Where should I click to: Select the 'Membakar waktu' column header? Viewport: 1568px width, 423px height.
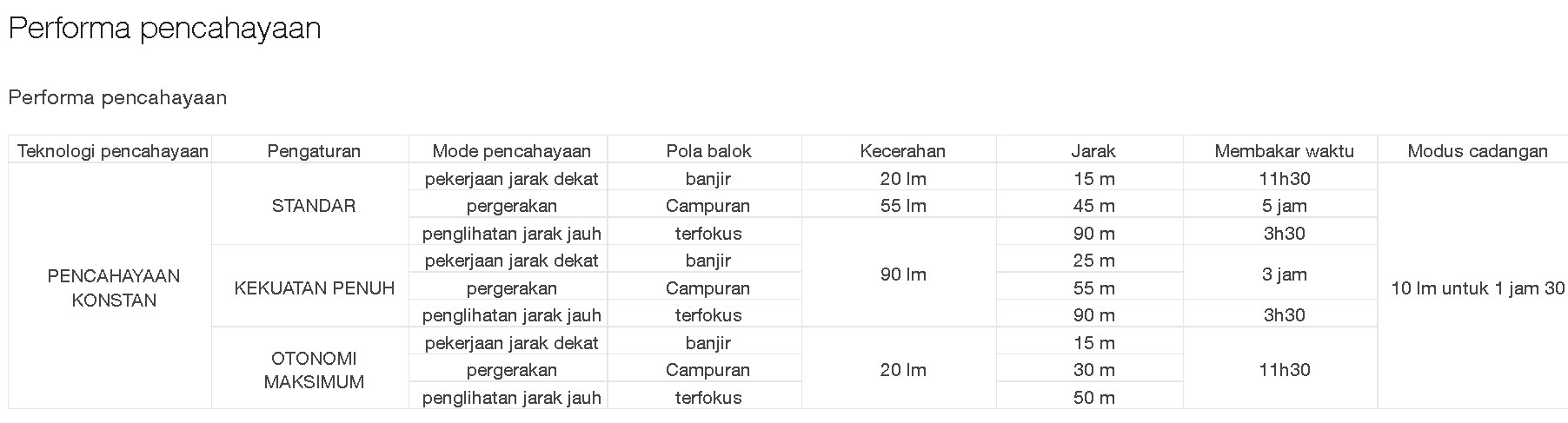tap(1284, 151)
